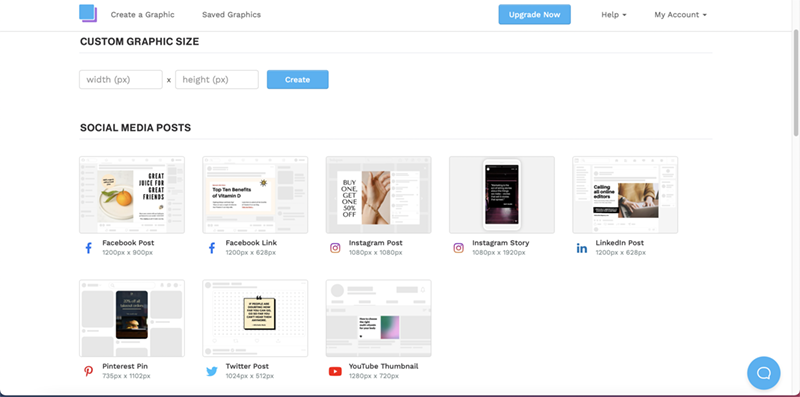Go to Create a Graphic
This screenshot has height=397, width=800.
[x=142, y=15]
